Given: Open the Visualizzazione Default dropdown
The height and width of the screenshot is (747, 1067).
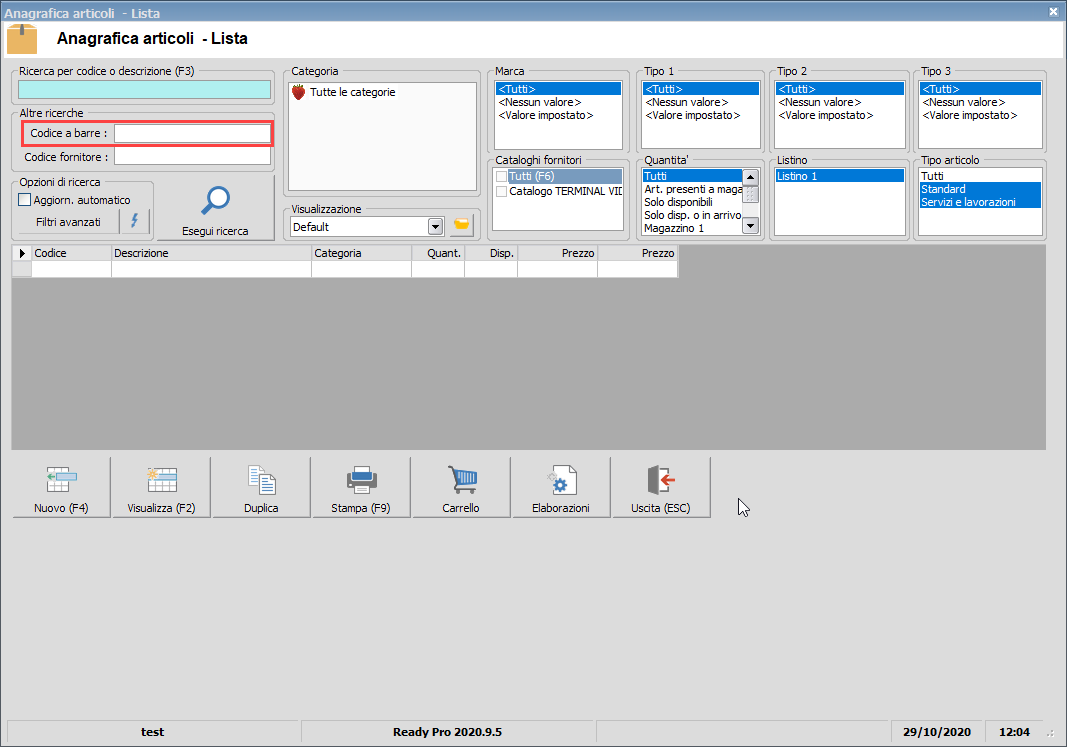Looking at the screenshot, I should point(436,227).
